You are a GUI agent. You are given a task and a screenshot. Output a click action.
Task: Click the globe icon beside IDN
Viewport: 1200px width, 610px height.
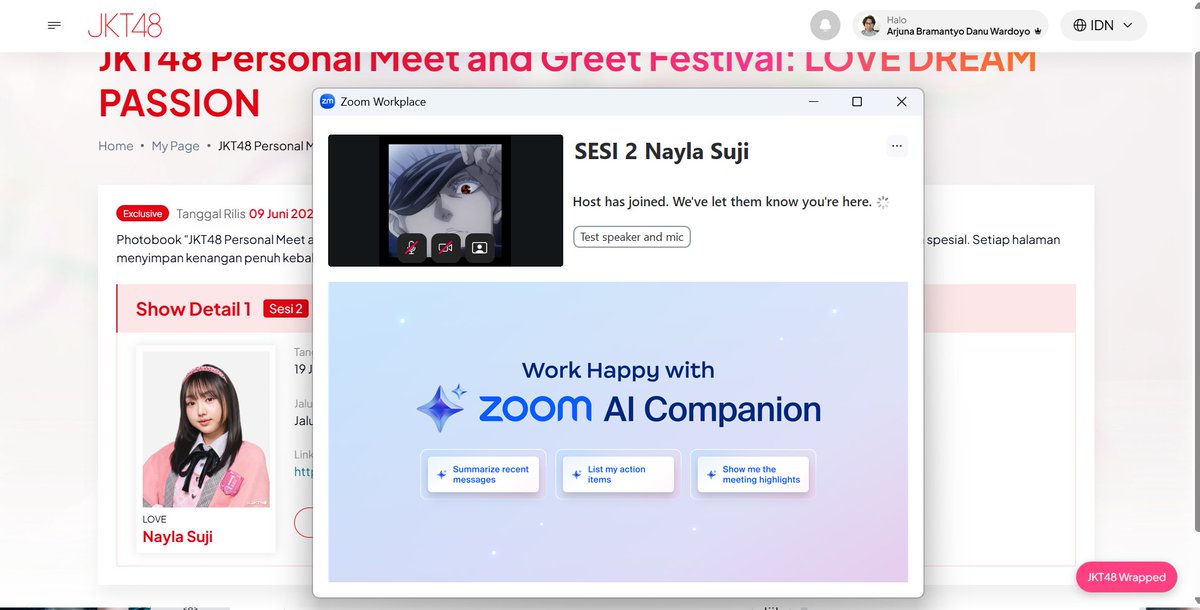pyautogui.click(x=1080, y=25)
